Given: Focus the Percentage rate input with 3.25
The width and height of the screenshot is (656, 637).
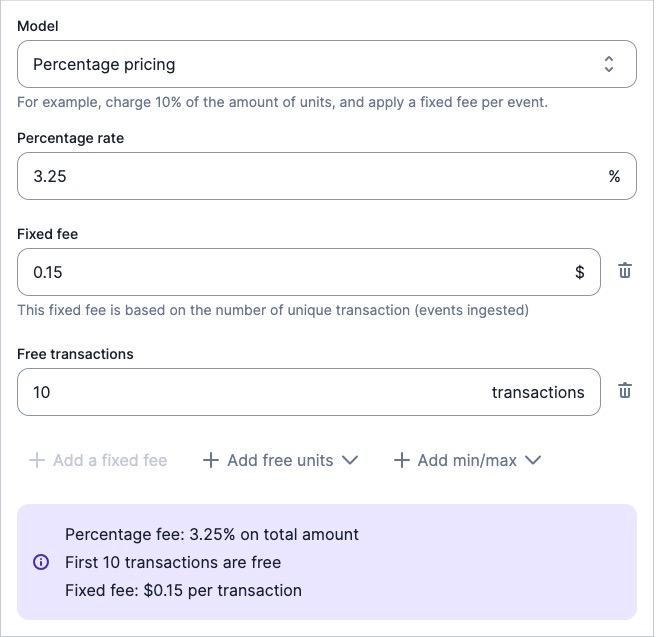Looking at the screenshot, I should (x=300, y=176).
